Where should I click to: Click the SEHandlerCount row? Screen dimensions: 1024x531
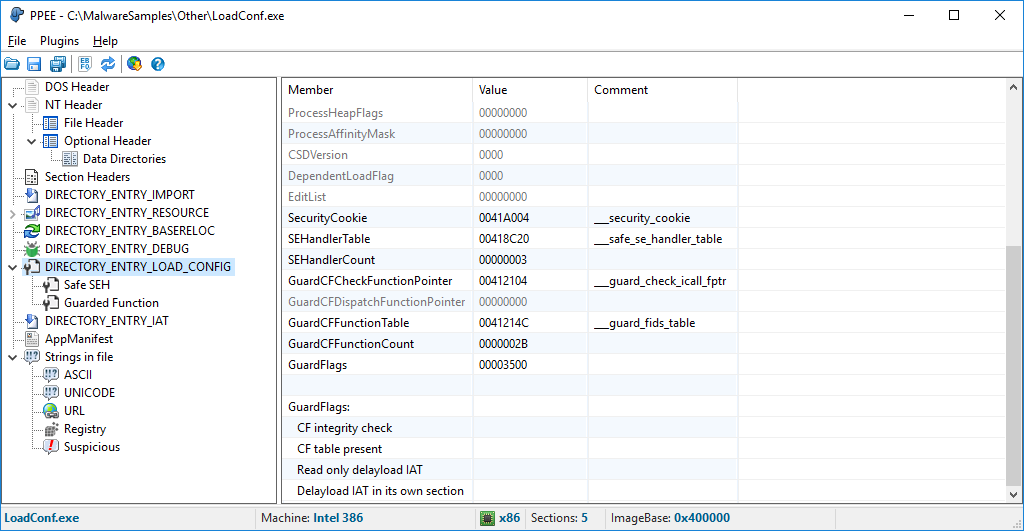click(643, 260)
